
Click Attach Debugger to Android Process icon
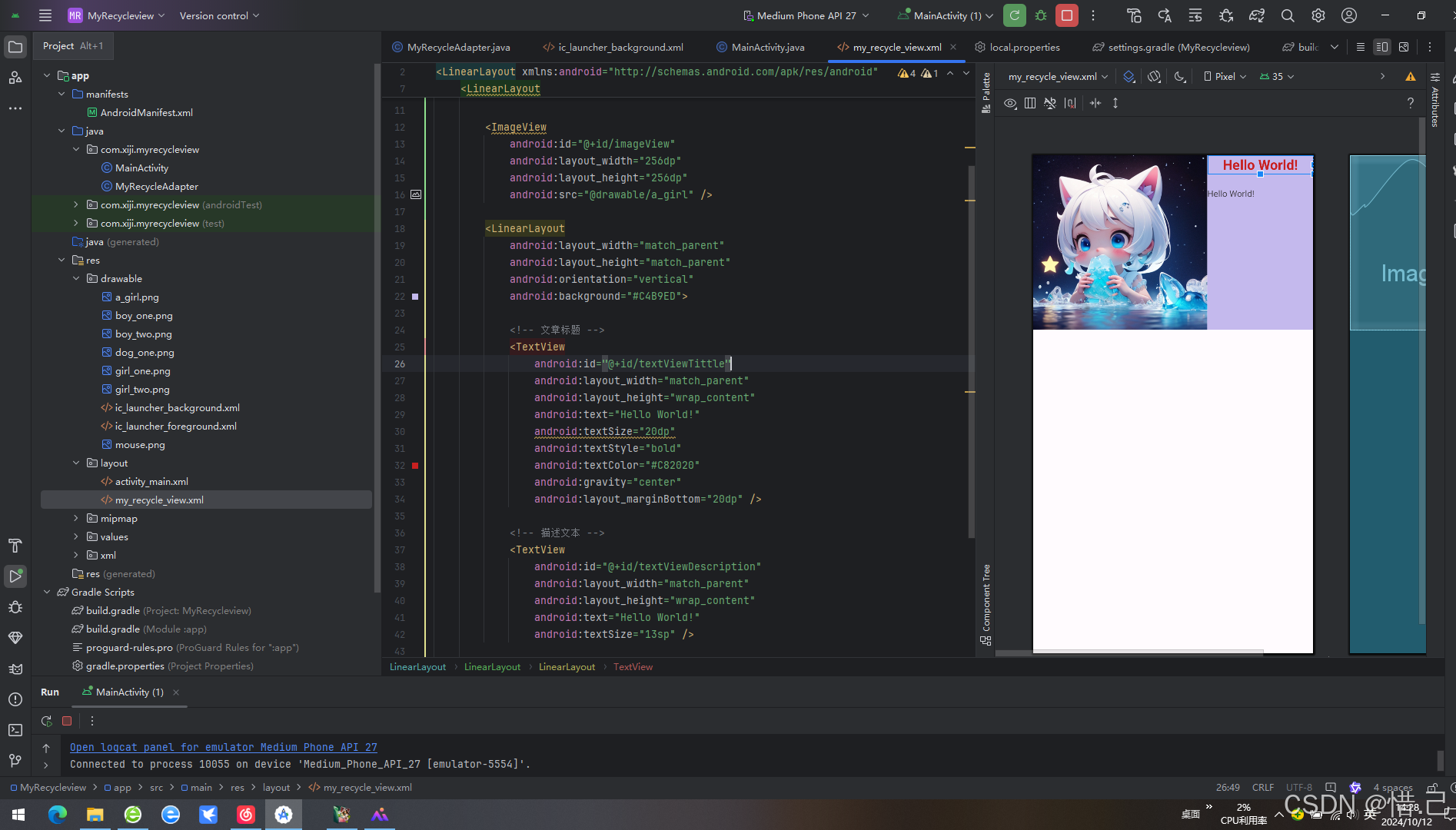click(x=1226, y=15)
